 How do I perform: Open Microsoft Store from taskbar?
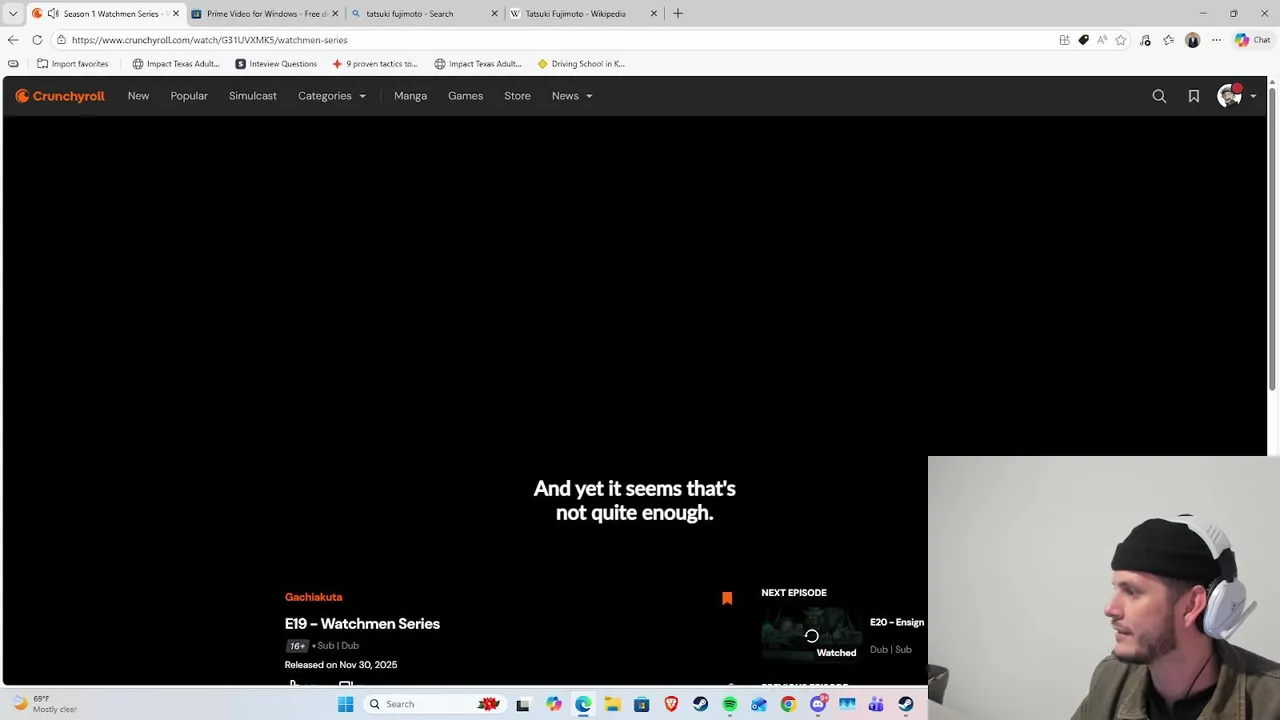642,704
